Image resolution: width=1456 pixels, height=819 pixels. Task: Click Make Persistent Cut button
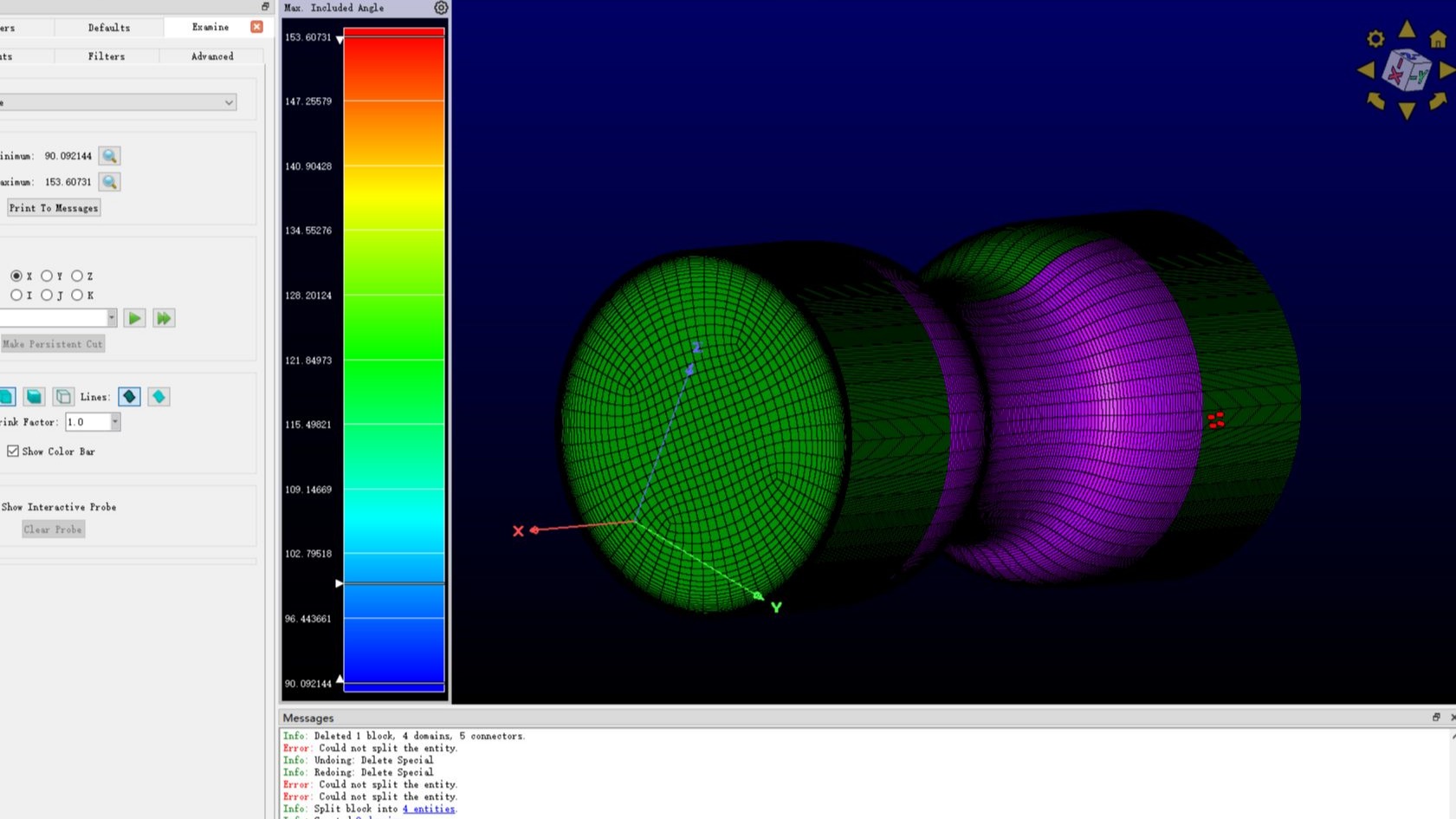point(53,344)
